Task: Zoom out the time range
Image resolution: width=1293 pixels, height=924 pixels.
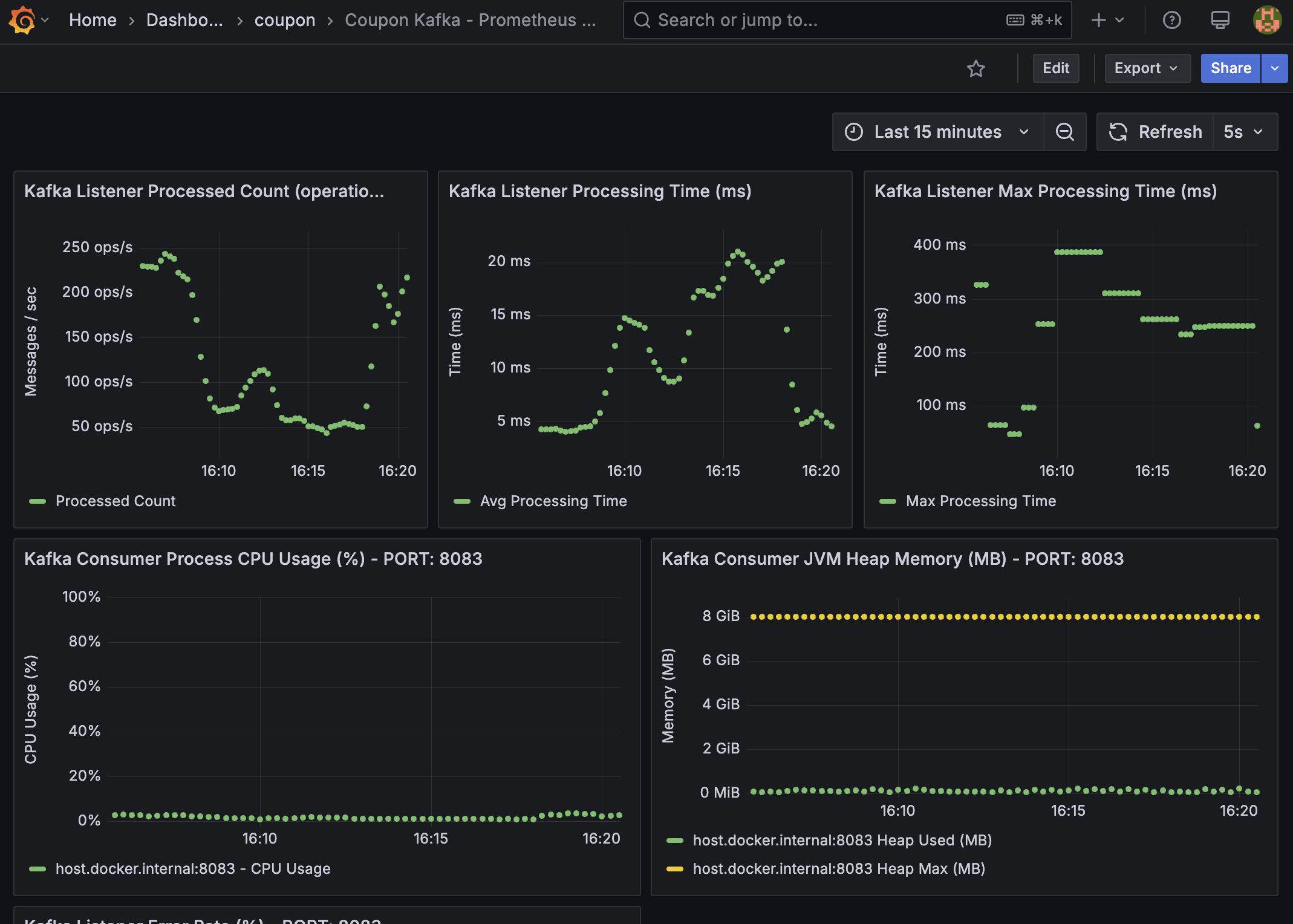Action: pos(1065,132)
